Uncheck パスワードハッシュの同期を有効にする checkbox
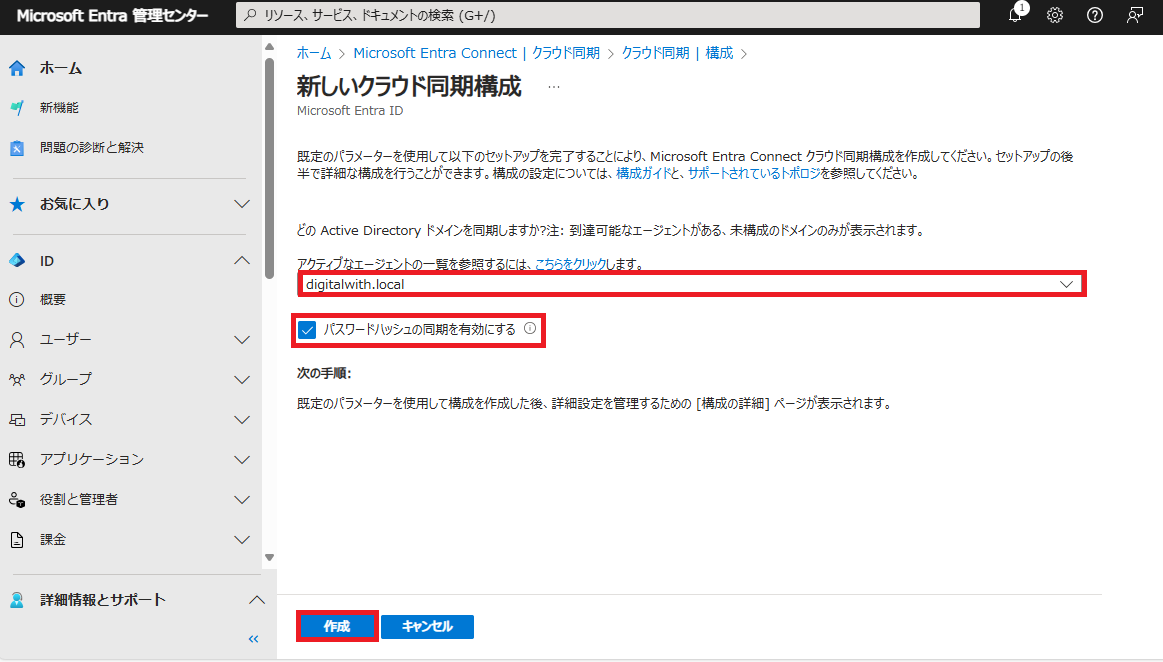 coord(307,329)
